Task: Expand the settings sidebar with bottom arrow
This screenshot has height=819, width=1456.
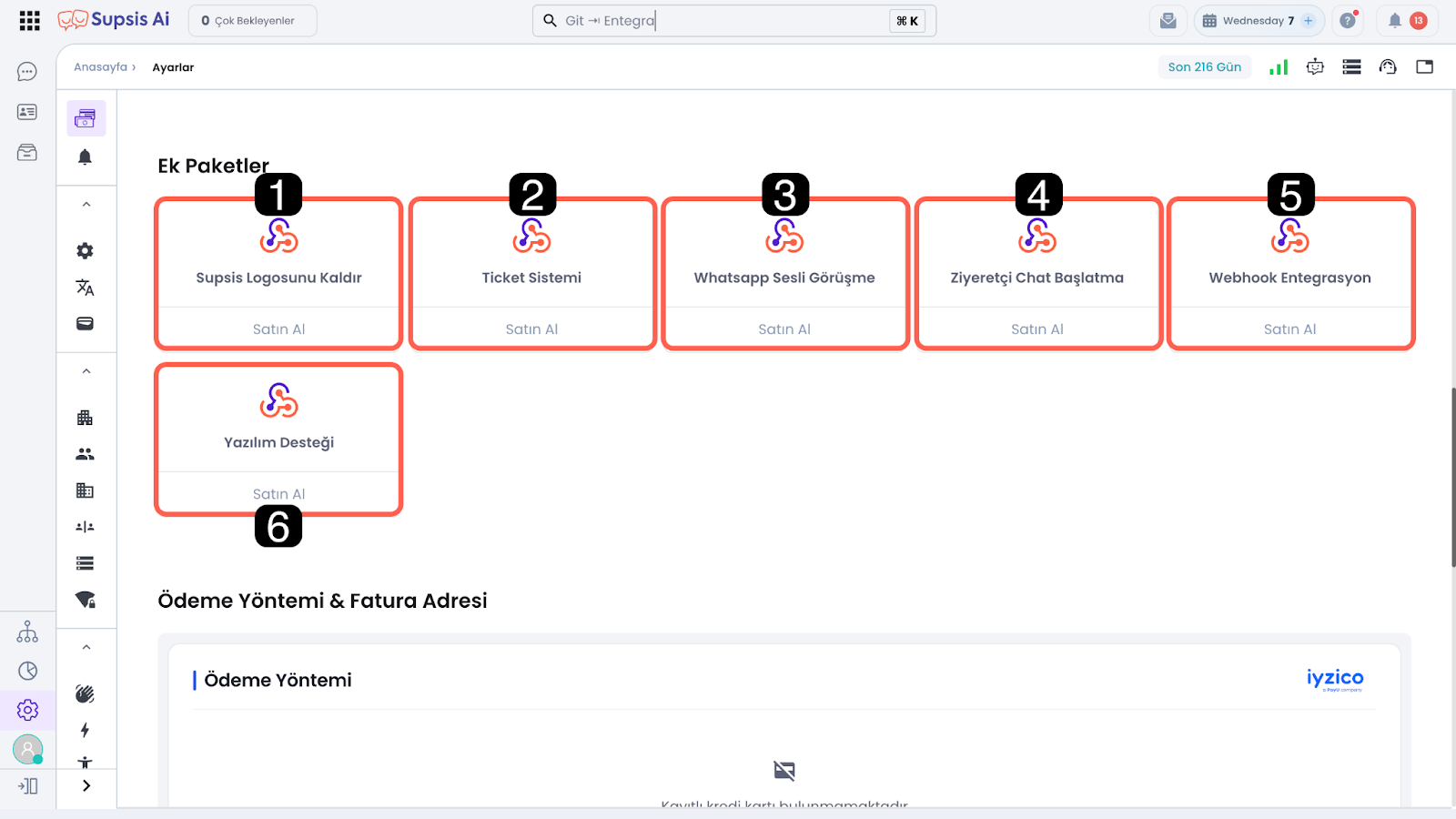Action: click(86, 785)
